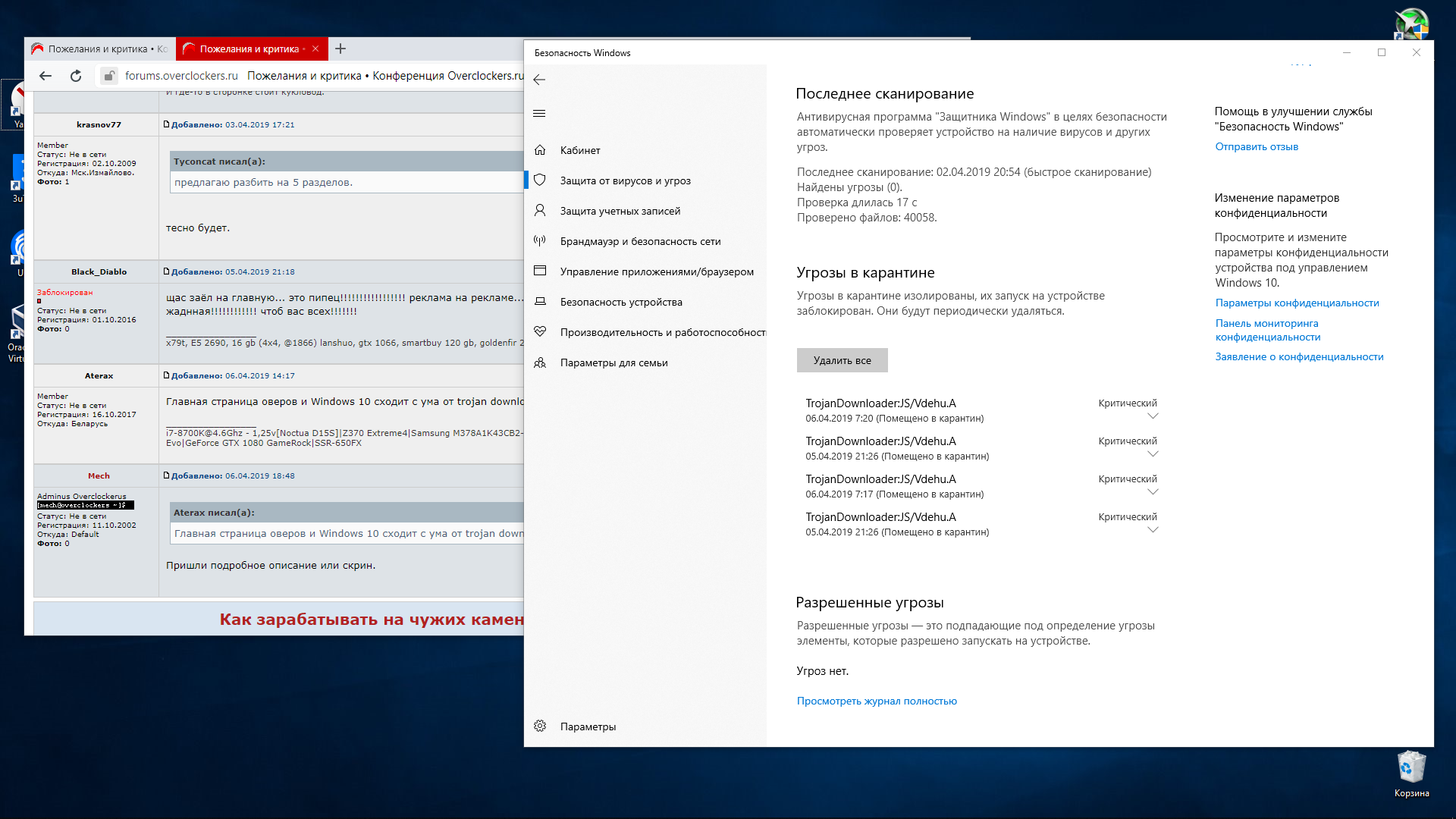Open the account protection person icon

pos(540,211)
